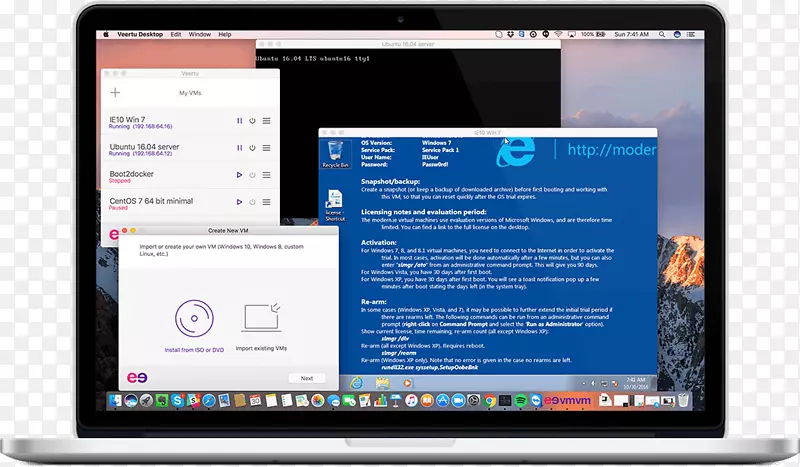
Task: Open Calendar from the Dock
Action: tap(255, 400)
